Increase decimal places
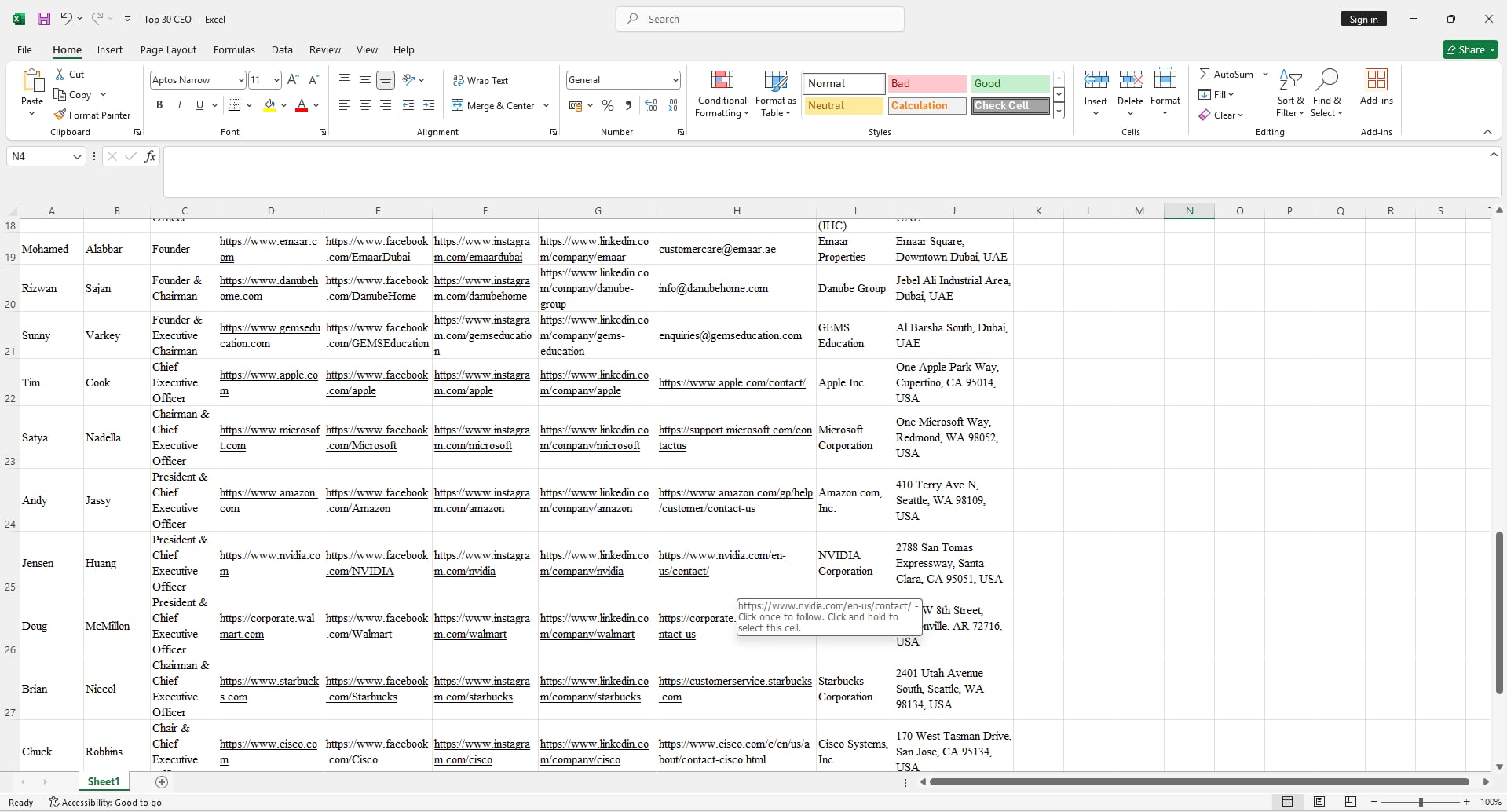Viewport: 1507px width, 812px height. pos(651,105)
